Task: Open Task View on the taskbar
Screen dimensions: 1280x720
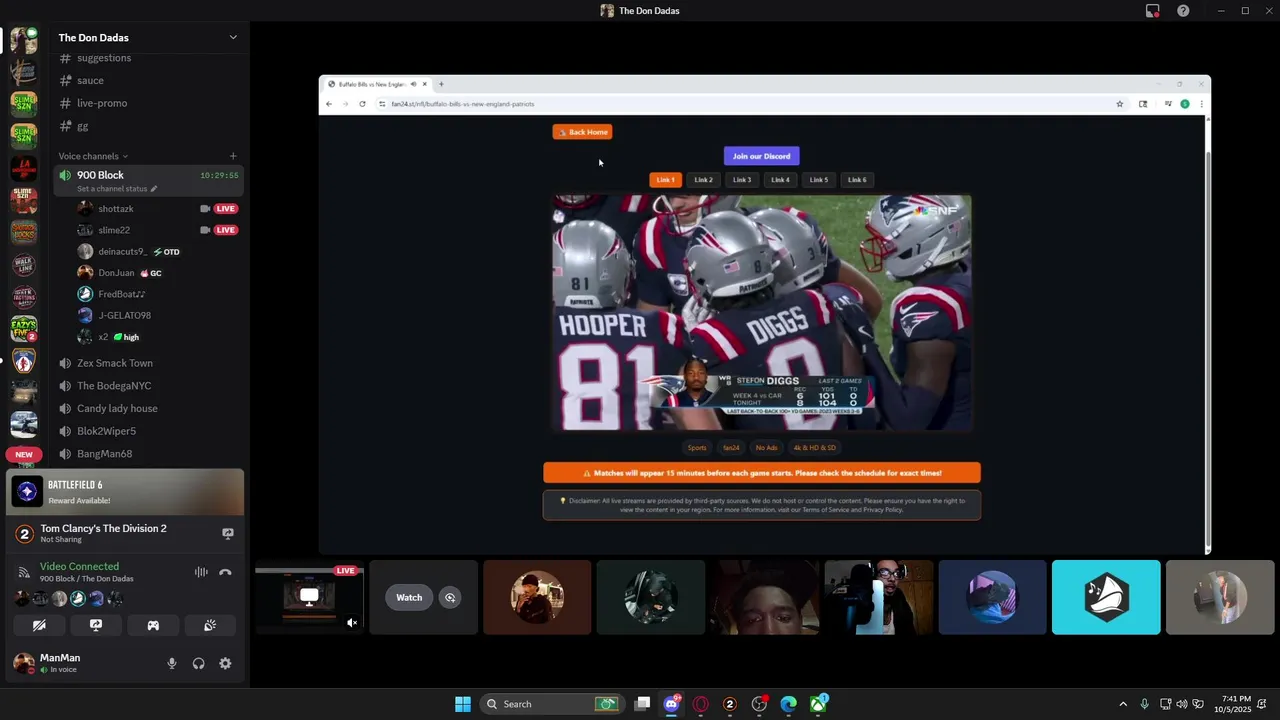Action: coord(642,704)
